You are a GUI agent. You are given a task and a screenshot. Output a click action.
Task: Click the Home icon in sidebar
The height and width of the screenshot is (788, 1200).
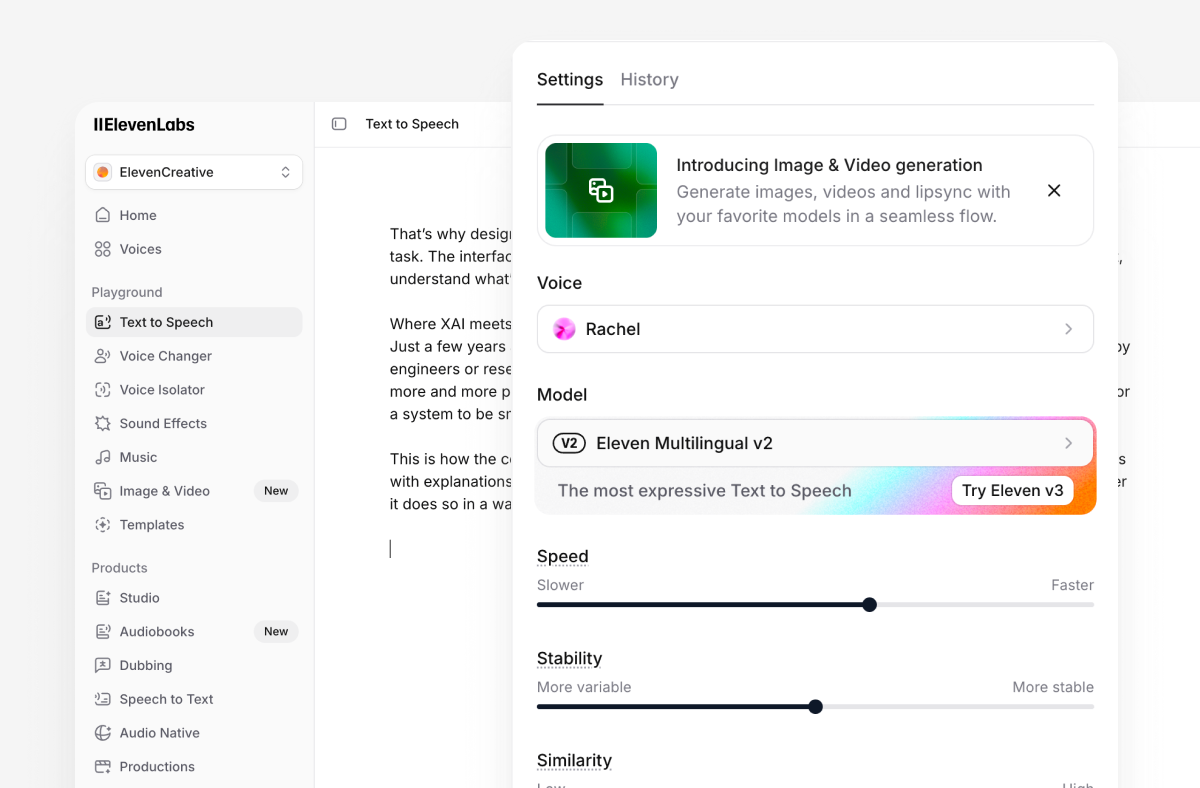pyautogui.click(x=102, y=215)
